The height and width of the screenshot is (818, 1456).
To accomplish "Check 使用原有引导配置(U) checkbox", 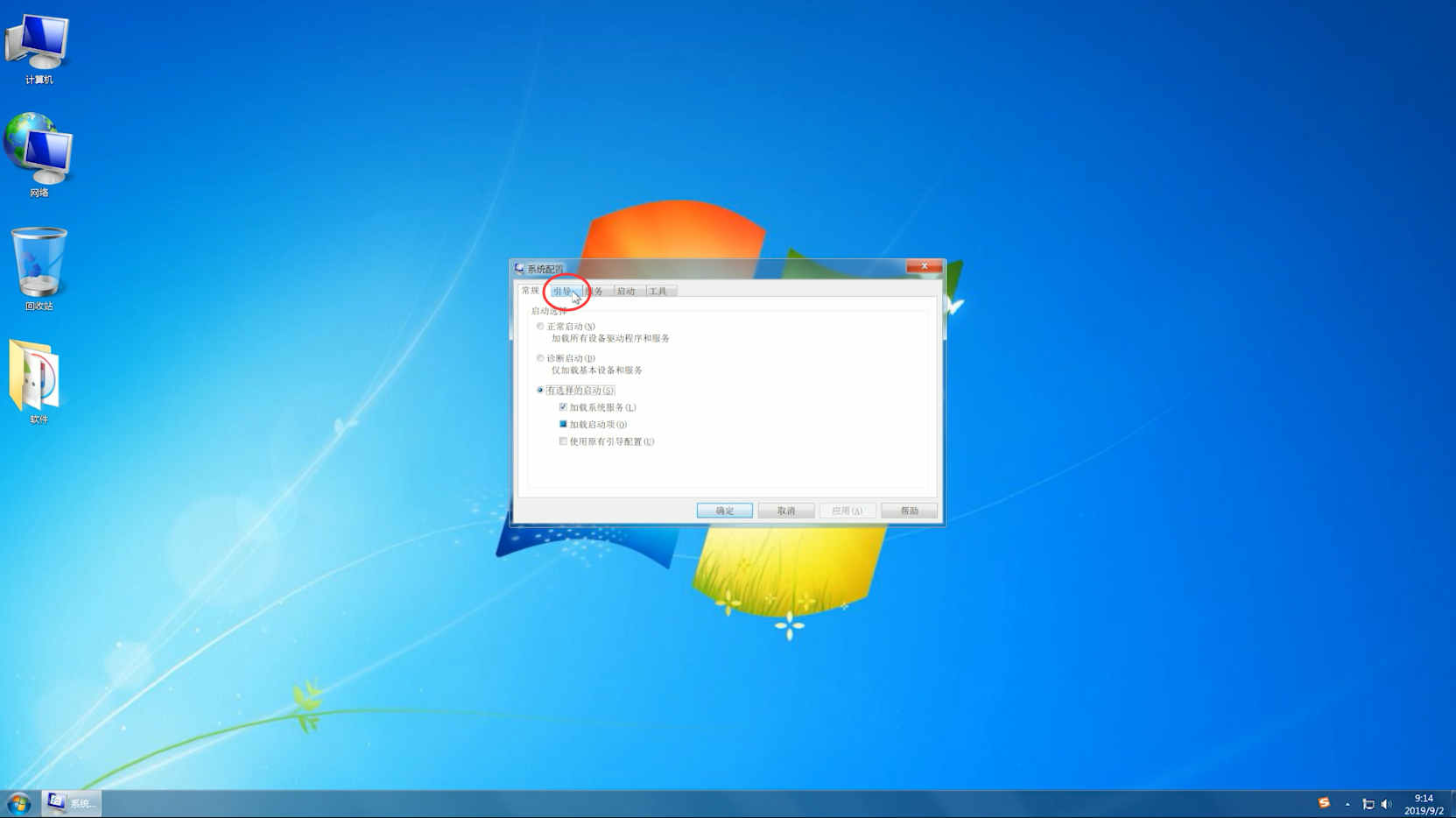I will click(x=563, y=441).
